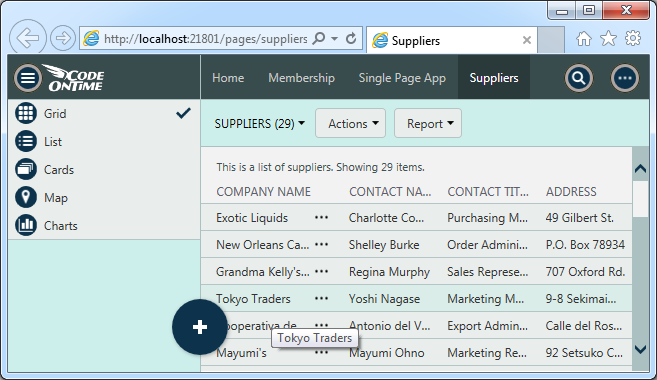Select the Shelley Burke contact cell
Viewport: 657px width, 380px height.
pos(384,245)
